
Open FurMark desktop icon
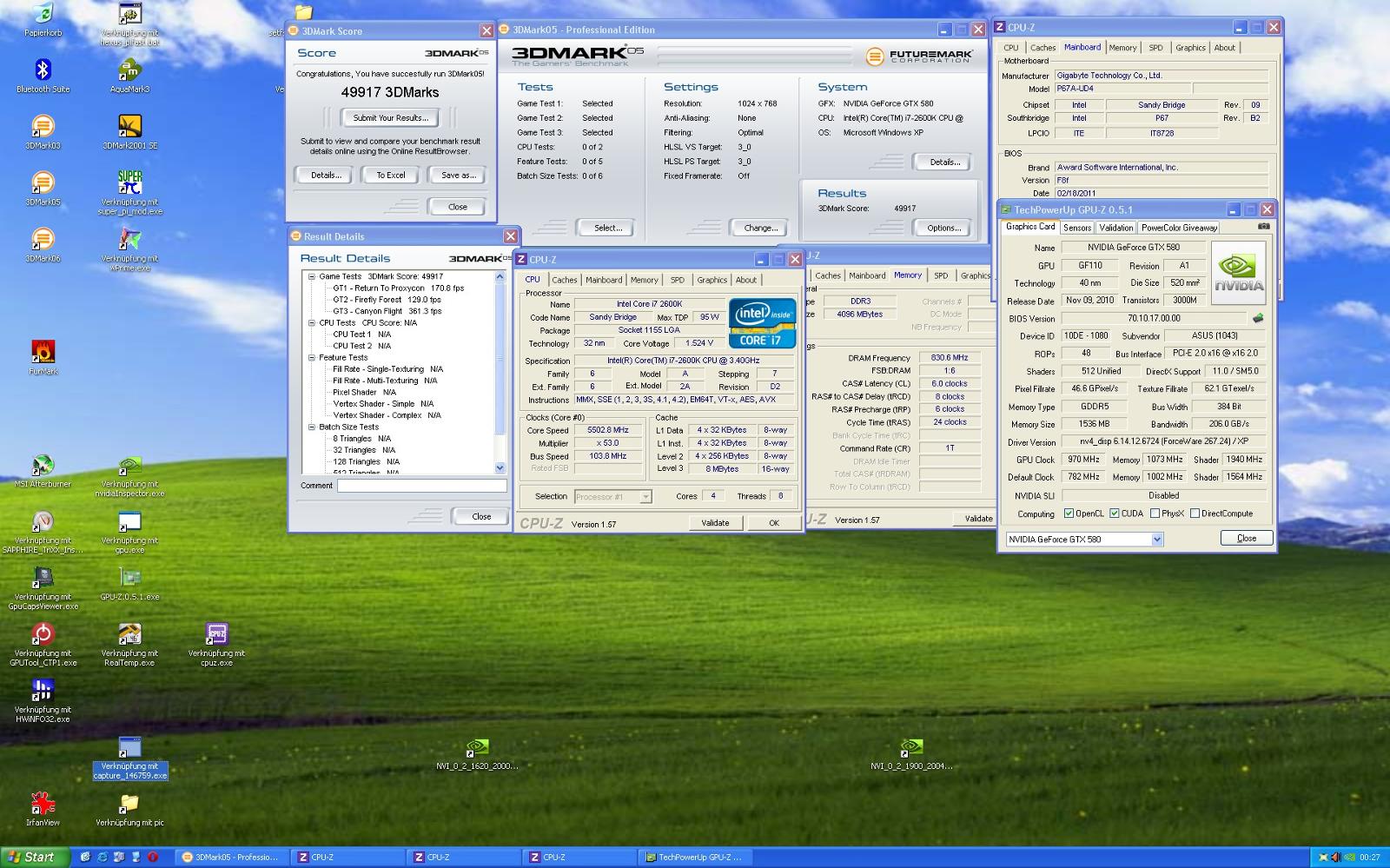click(43, 353)
